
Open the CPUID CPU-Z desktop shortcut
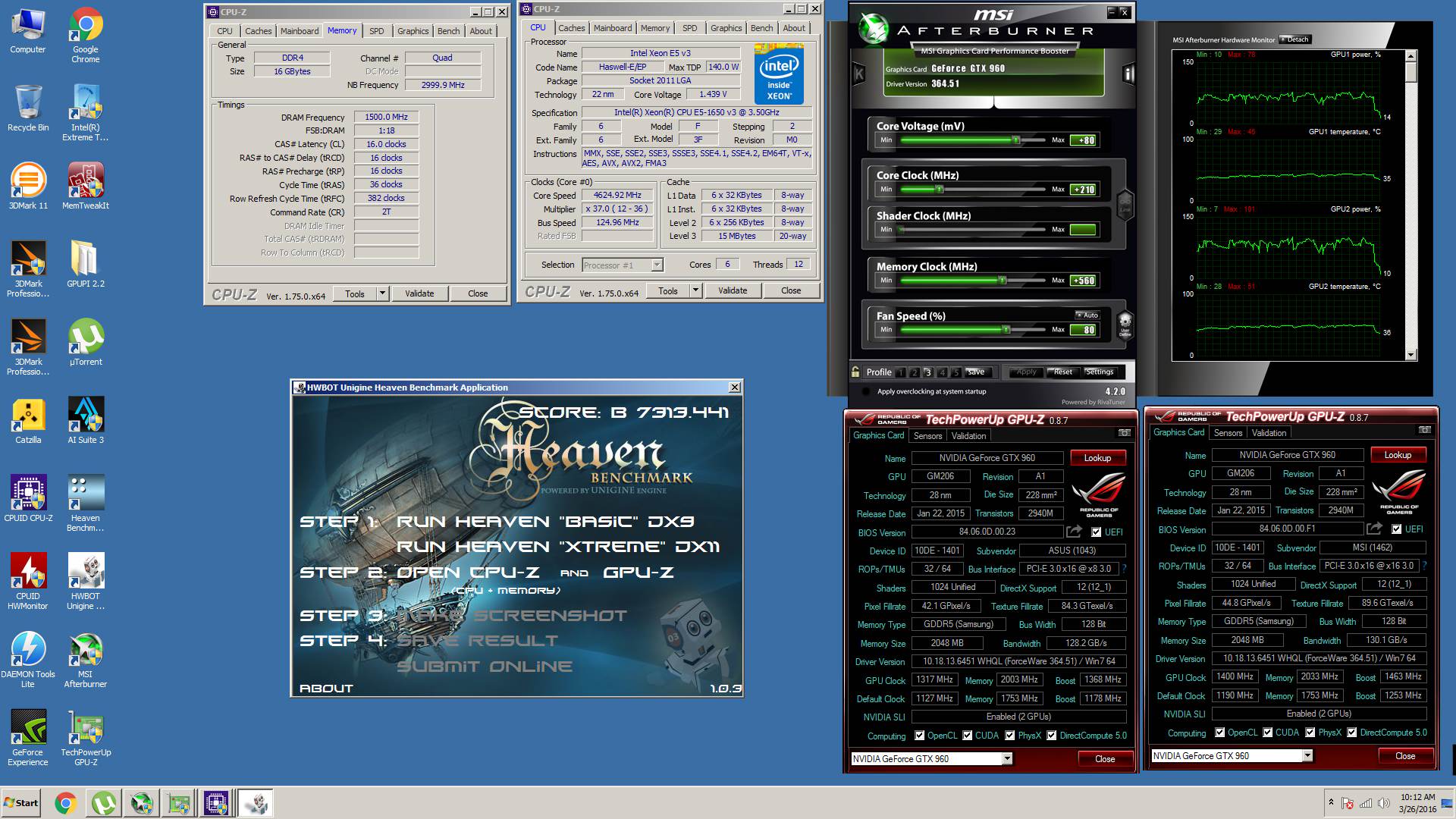28,499
